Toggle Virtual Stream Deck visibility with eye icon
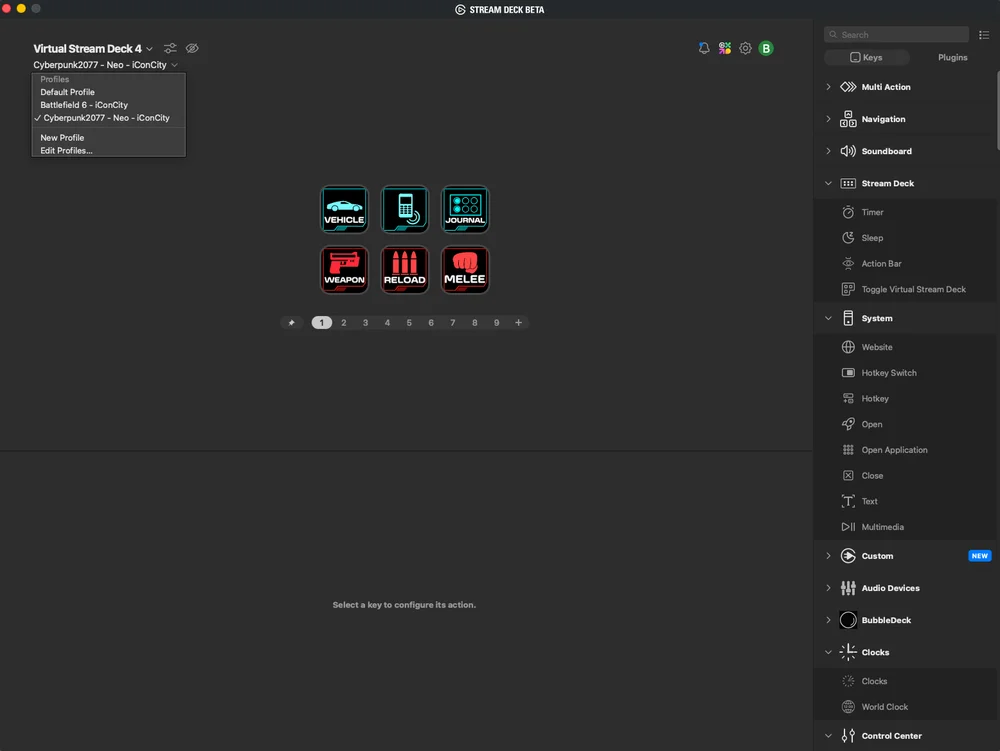1000x751 pixels. click(x=192, y=48)
